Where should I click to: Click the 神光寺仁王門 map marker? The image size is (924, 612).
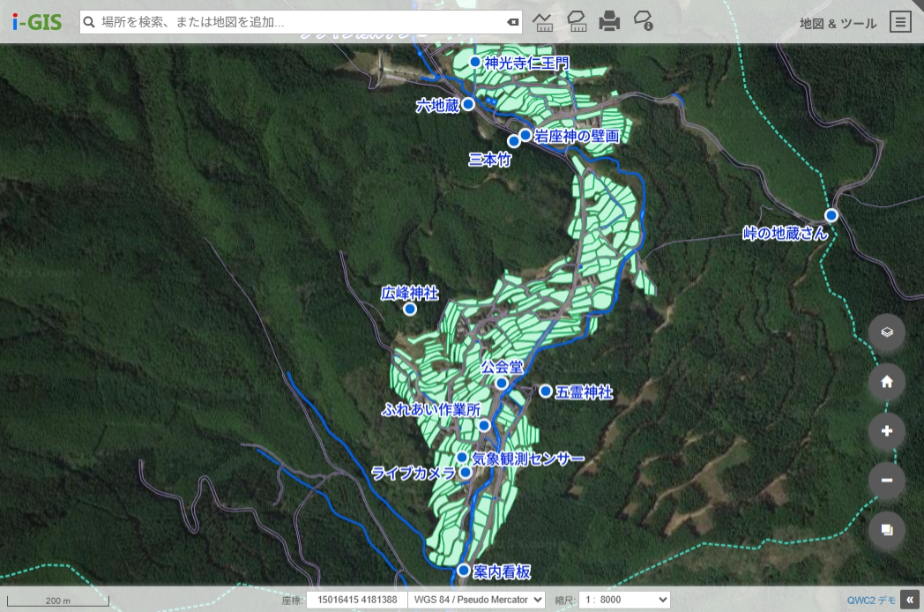pos(475,62)
